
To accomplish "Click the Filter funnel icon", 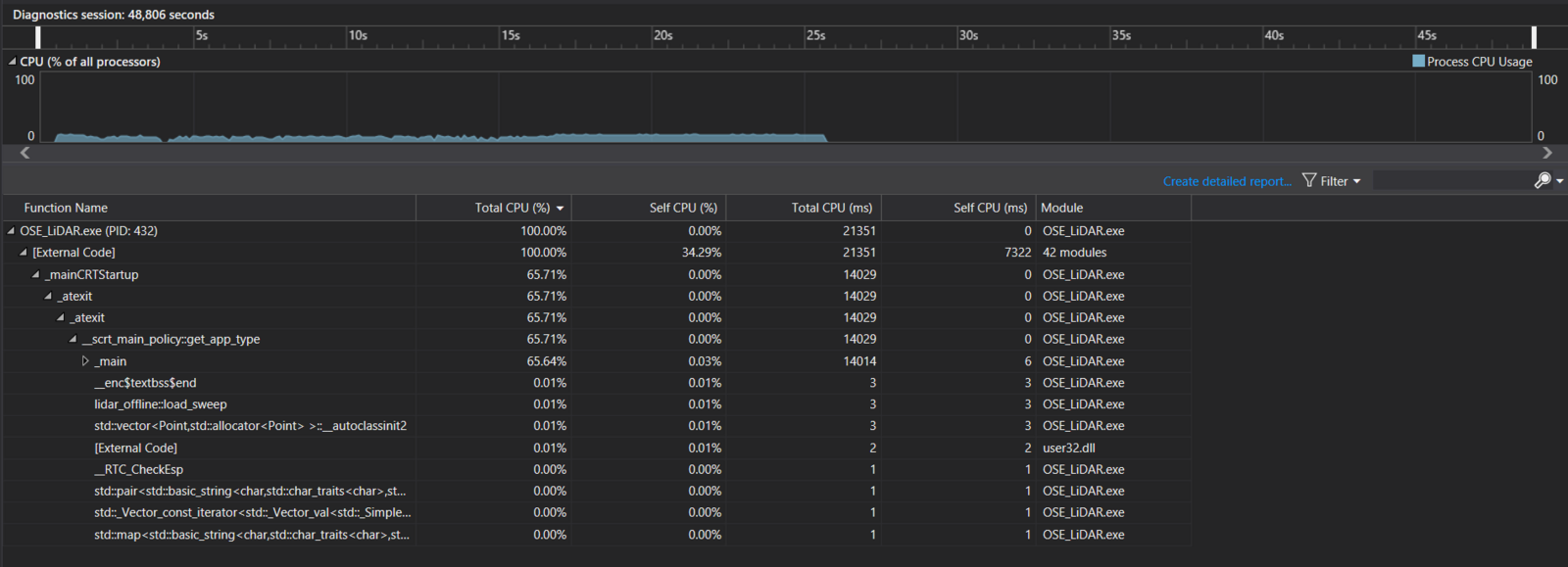I will tap(1309, 180).
